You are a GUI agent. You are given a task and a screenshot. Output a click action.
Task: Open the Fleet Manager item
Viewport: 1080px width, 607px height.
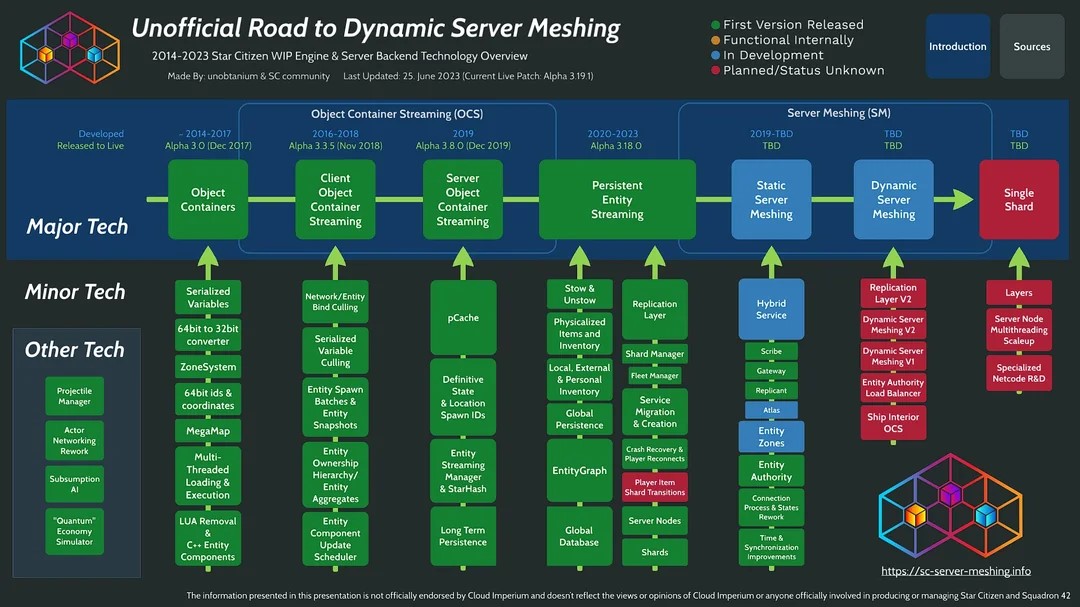(654, 375)
